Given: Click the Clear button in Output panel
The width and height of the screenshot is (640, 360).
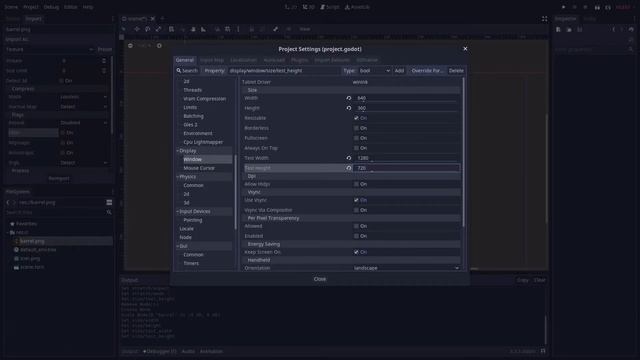Looking at the screenshot, I should pyautogui.click(x=540, y=280).
